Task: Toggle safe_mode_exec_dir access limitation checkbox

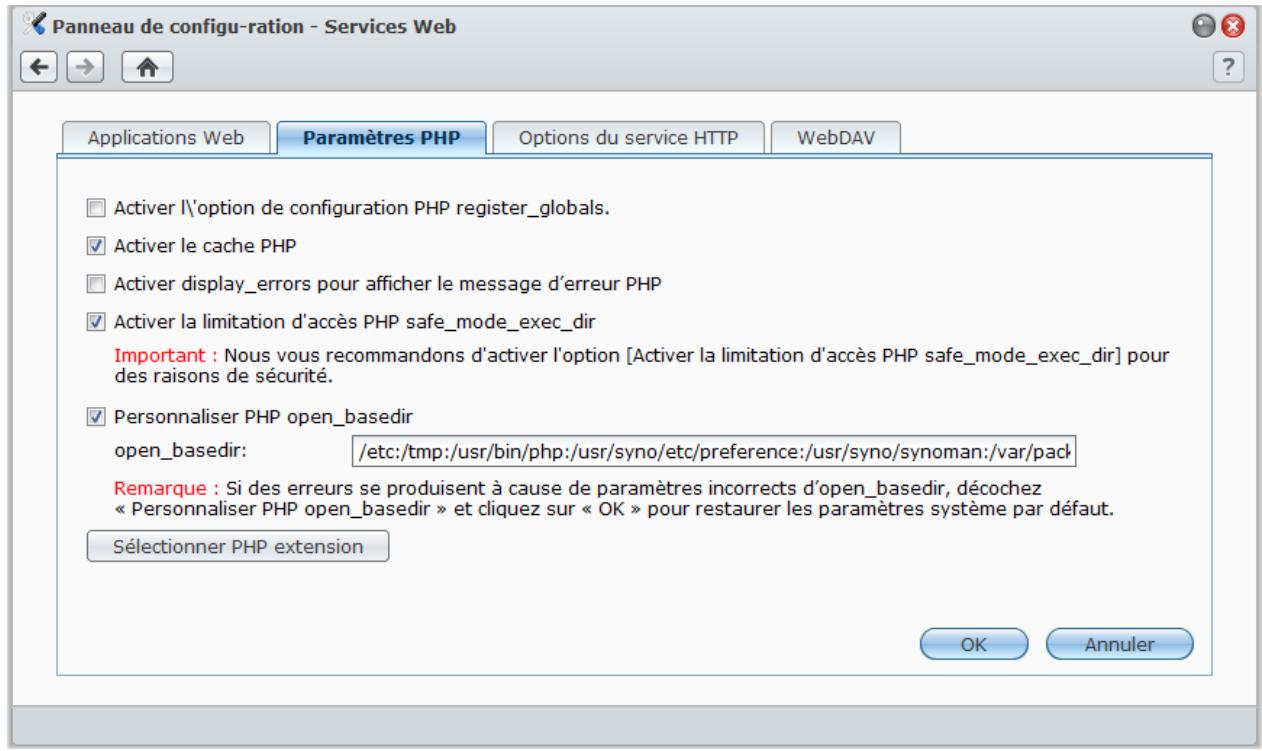Action: (x=96, y=321)
